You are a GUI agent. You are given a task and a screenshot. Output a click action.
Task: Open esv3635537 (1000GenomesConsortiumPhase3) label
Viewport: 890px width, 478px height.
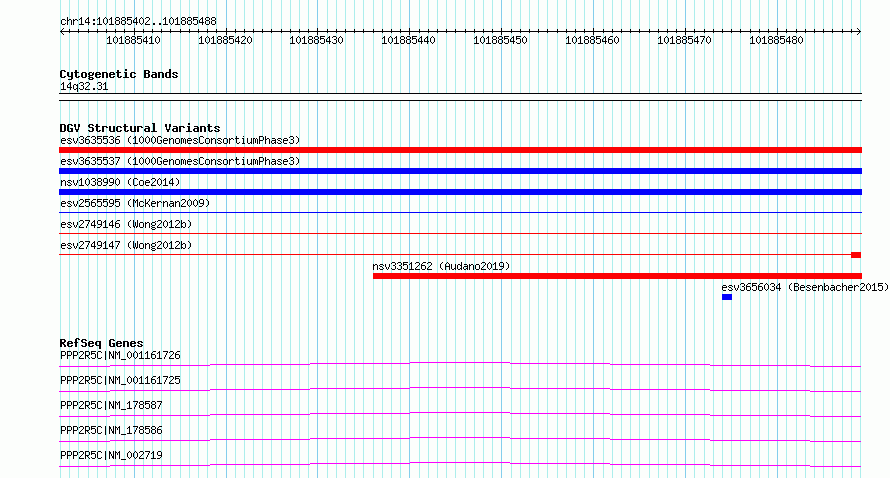point(180,161)
